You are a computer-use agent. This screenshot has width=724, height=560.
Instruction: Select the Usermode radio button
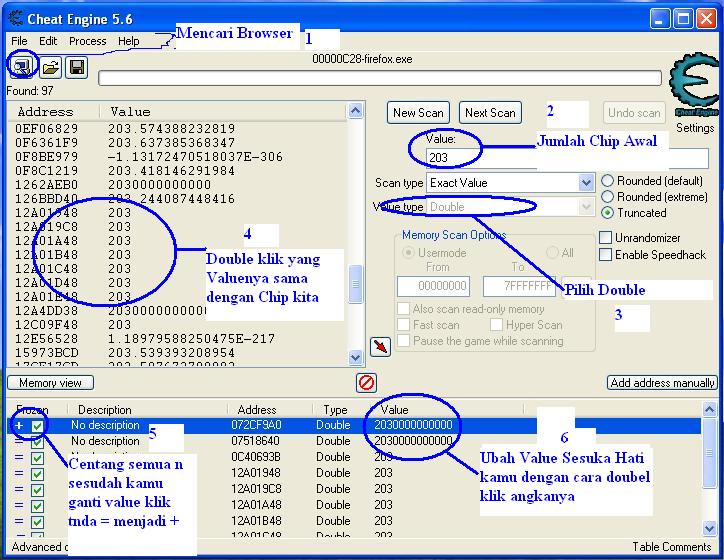click(408, 253)
